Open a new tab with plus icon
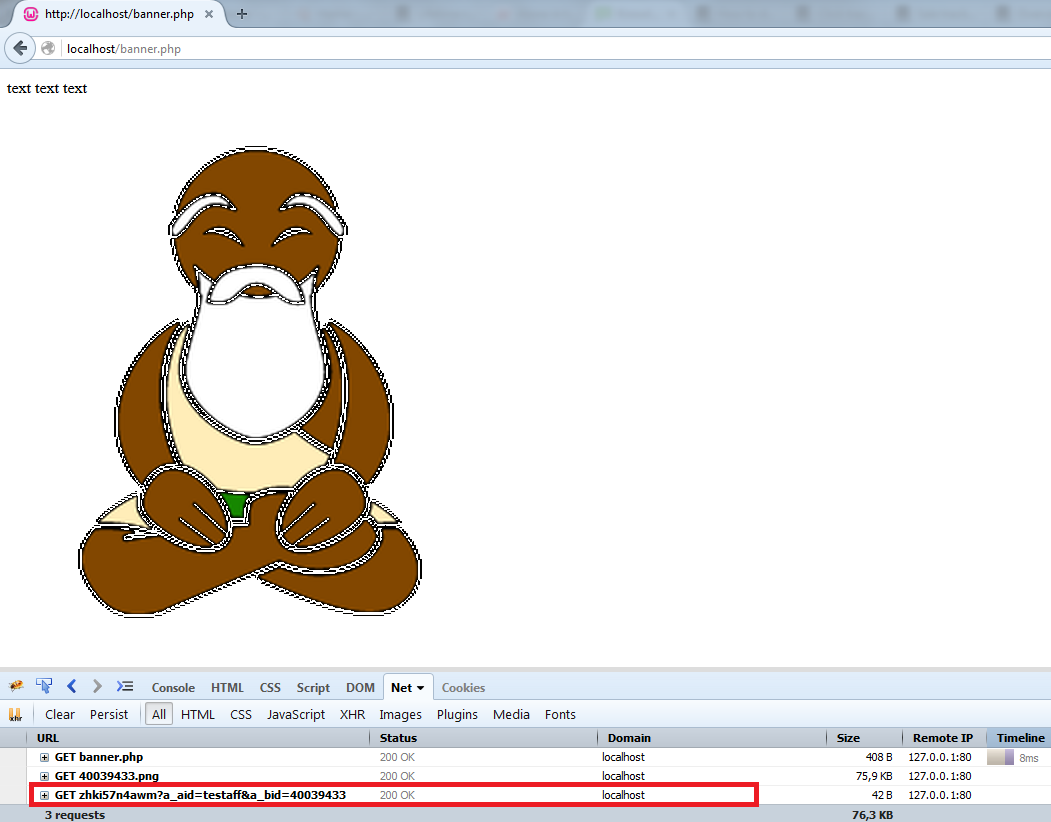Viewport: 1051px width, 822px height. coord(242,14)
